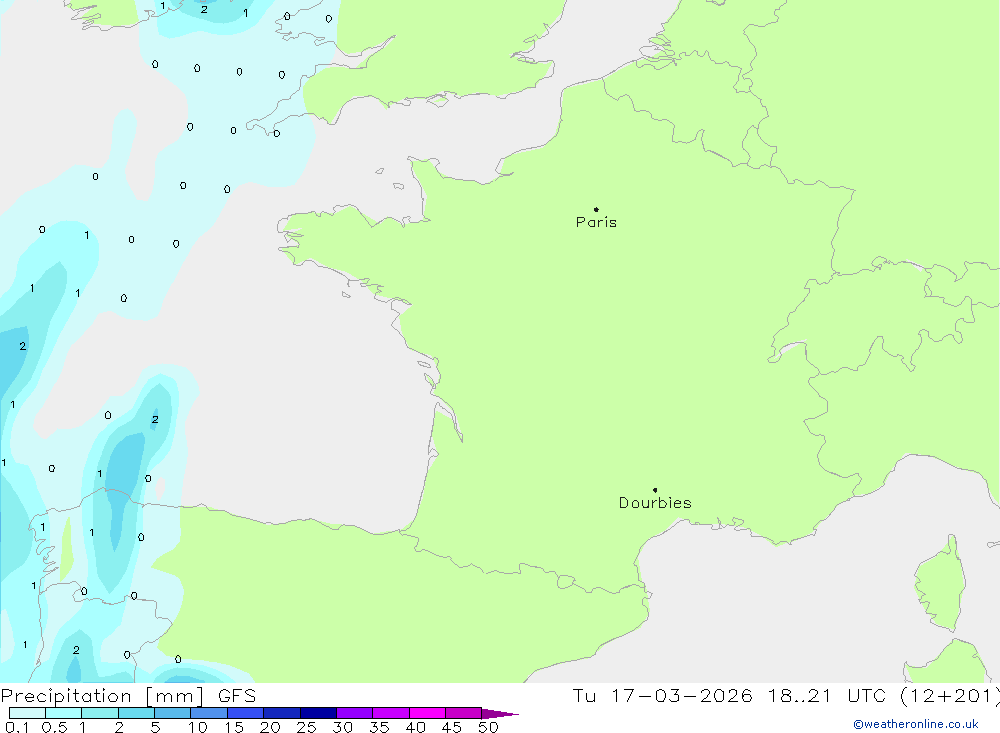Pick the 25–30 mm legend color box
The height and width of the screenshot is (733, 1000).
tap(318, 713)
